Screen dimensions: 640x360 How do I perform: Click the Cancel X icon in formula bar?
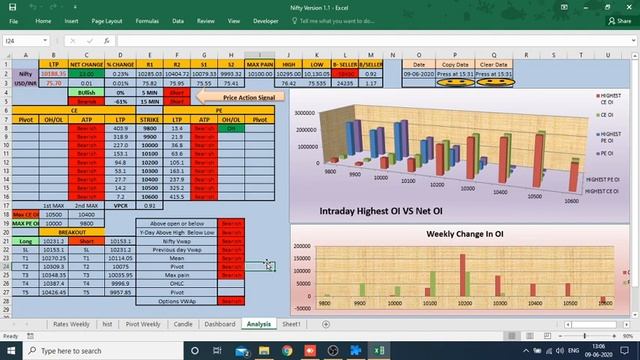[x=73, y=41]
